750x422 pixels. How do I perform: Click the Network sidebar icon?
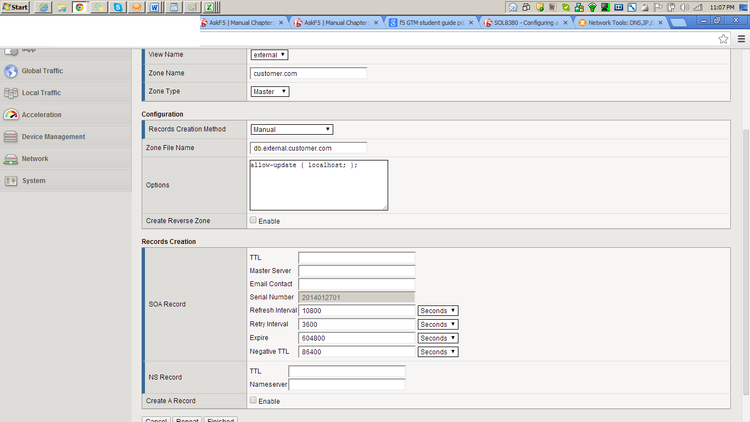[12, 159]
